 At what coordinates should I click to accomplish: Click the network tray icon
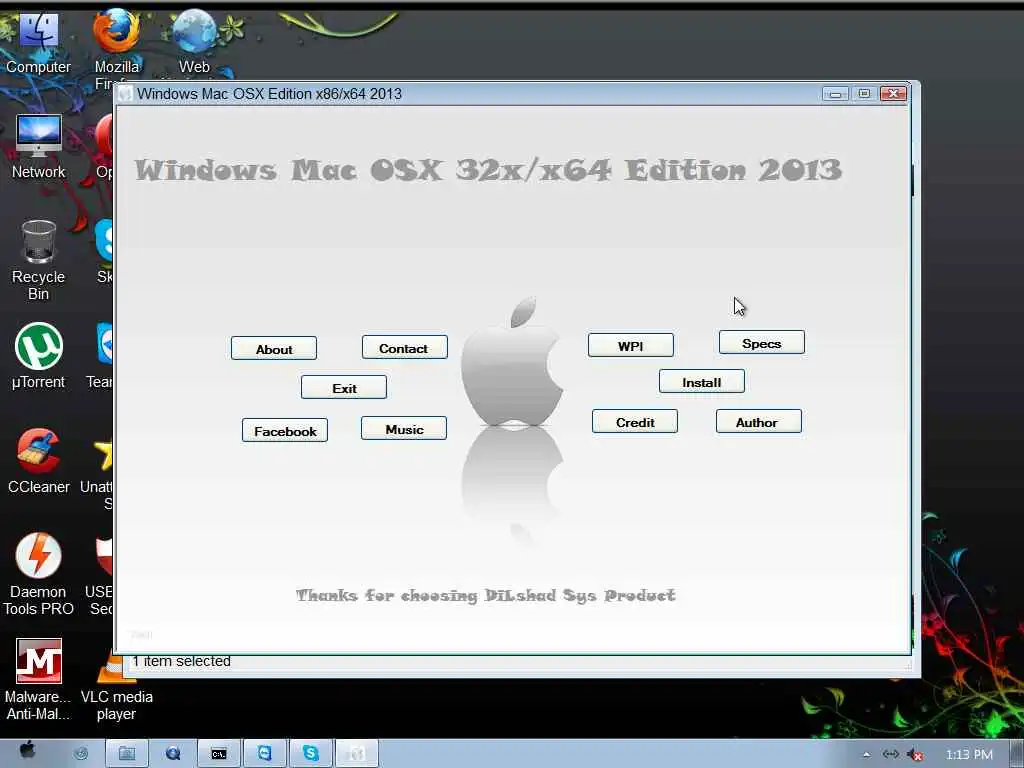[x=891, y=754]
